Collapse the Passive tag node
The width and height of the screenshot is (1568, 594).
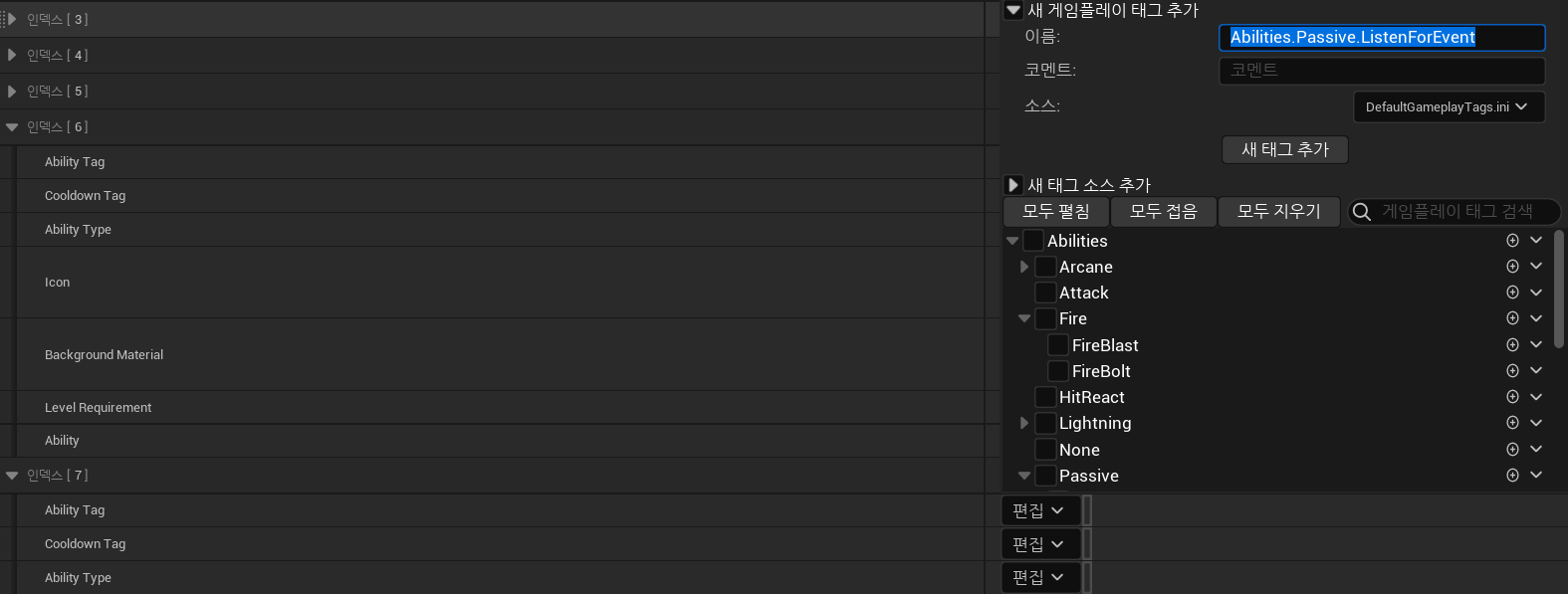pos(1024,476)
